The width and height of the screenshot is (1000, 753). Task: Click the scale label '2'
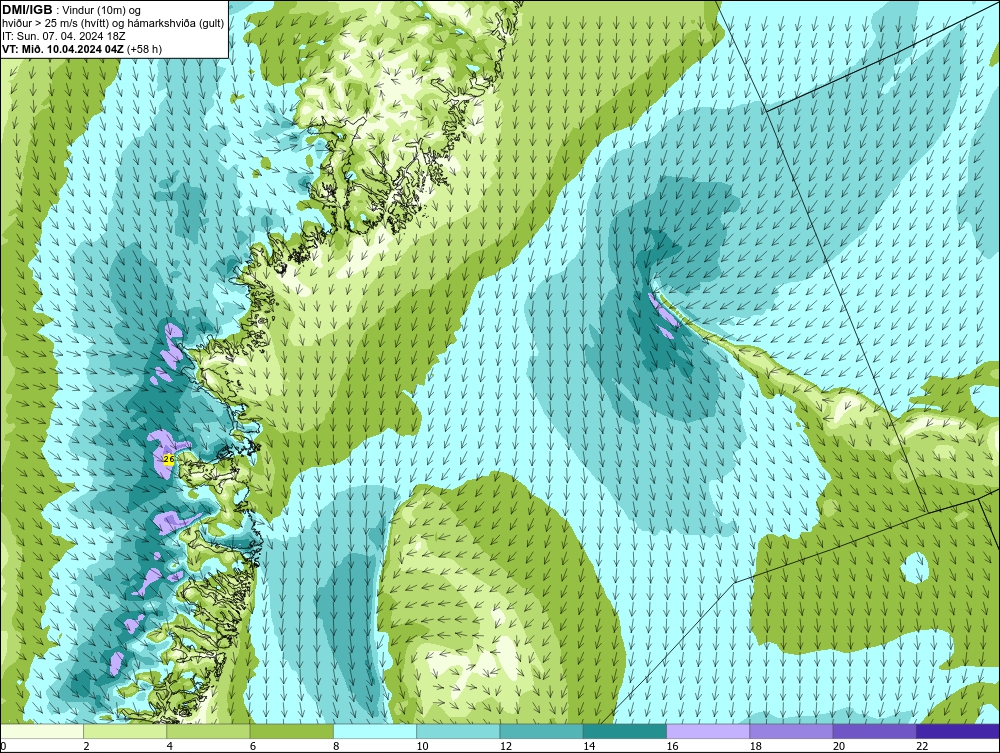(x=86, y=747)
